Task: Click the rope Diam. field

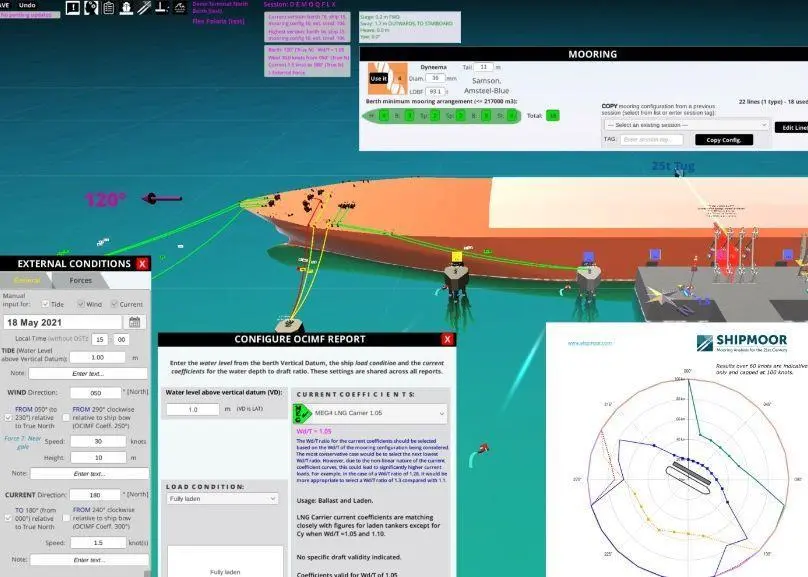Action: click(x=435, y=78)
